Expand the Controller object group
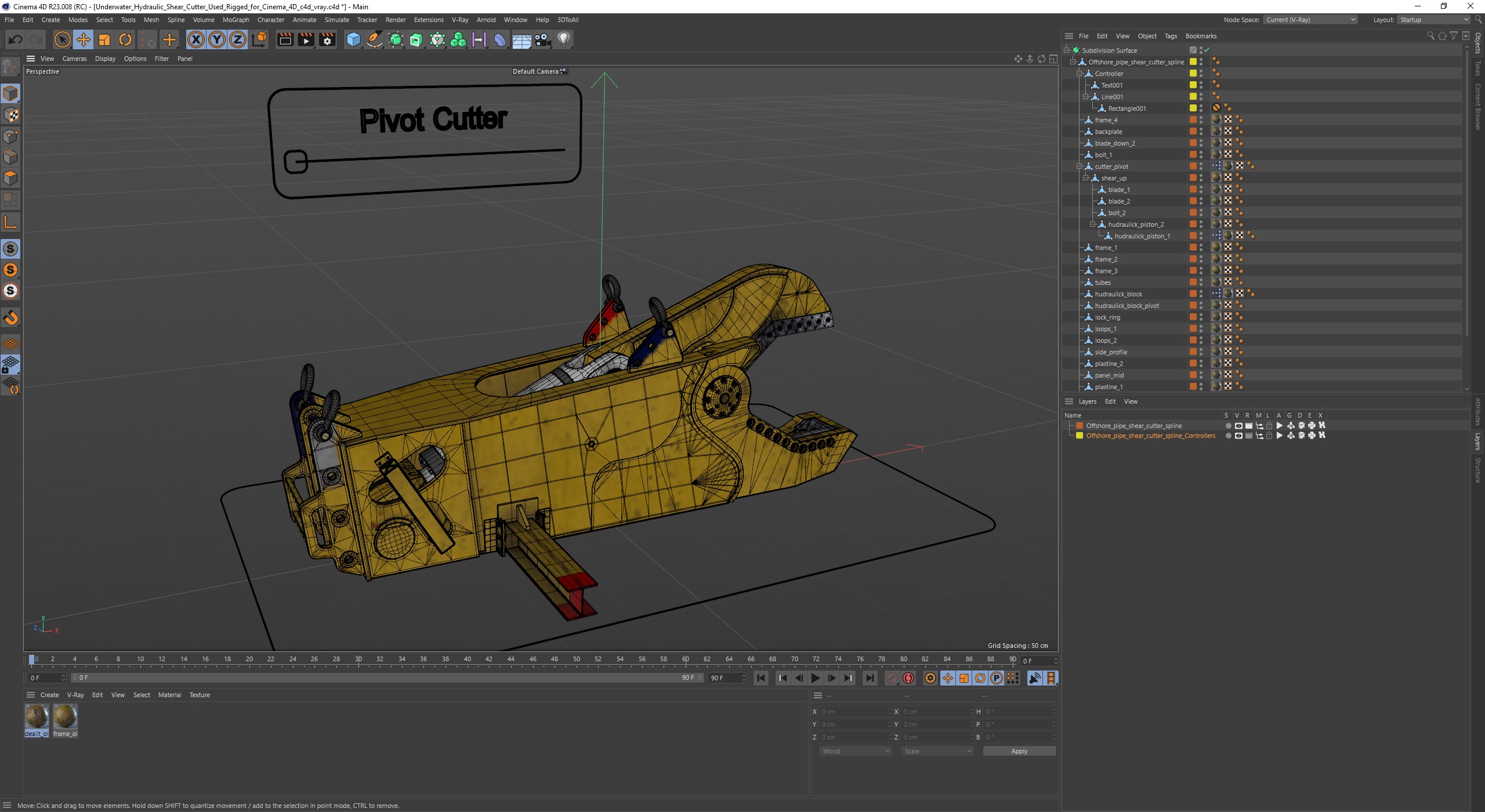1485x812 pixels. click(x=1079, y=73)
